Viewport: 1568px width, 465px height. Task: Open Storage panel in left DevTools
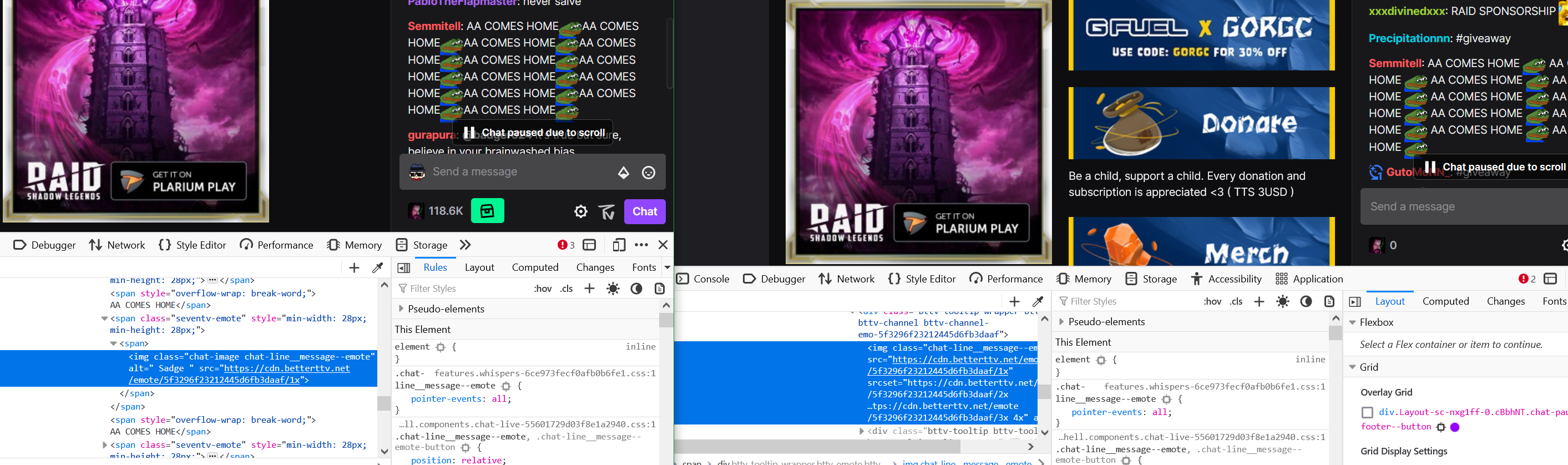click(421, 245)
